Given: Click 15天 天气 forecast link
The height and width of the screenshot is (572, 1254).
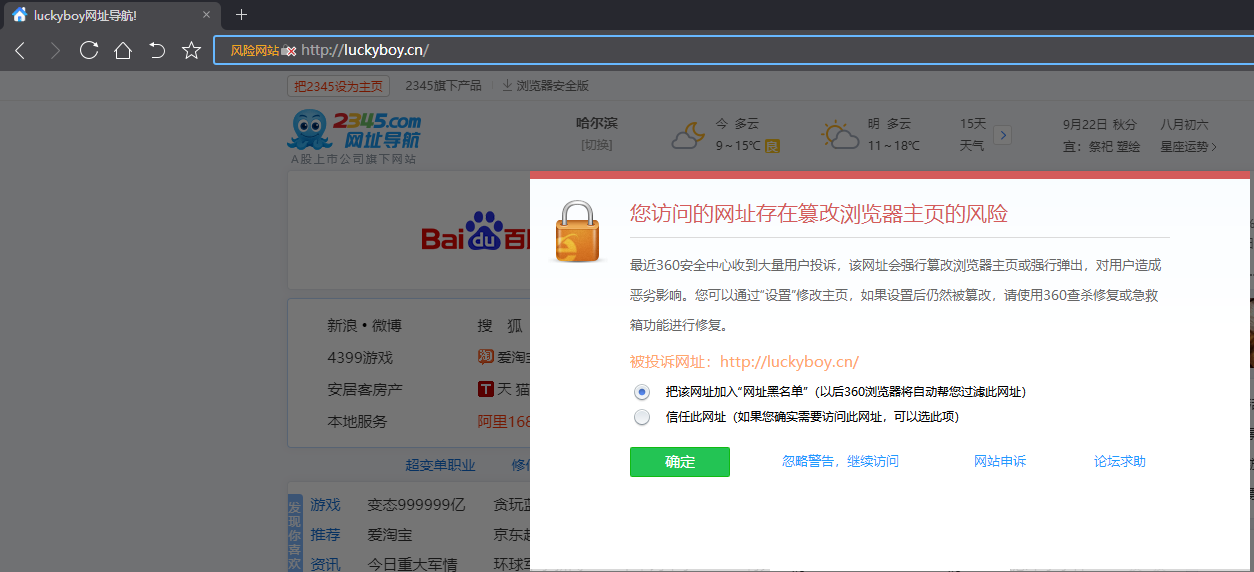Looking at the screenshot, I should pyautogui.click(x=973, y=135).
